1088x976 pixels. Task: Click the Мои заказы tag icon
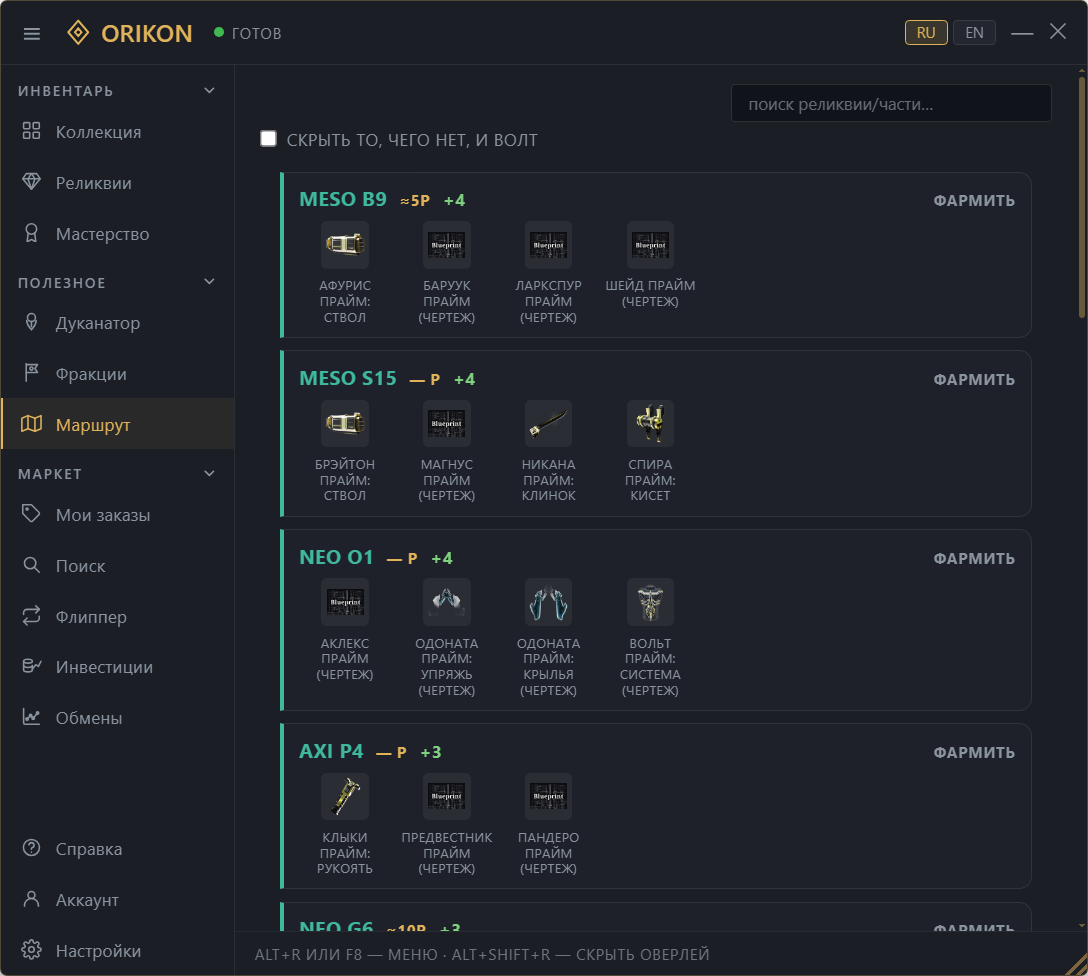(x=31, y=514)
